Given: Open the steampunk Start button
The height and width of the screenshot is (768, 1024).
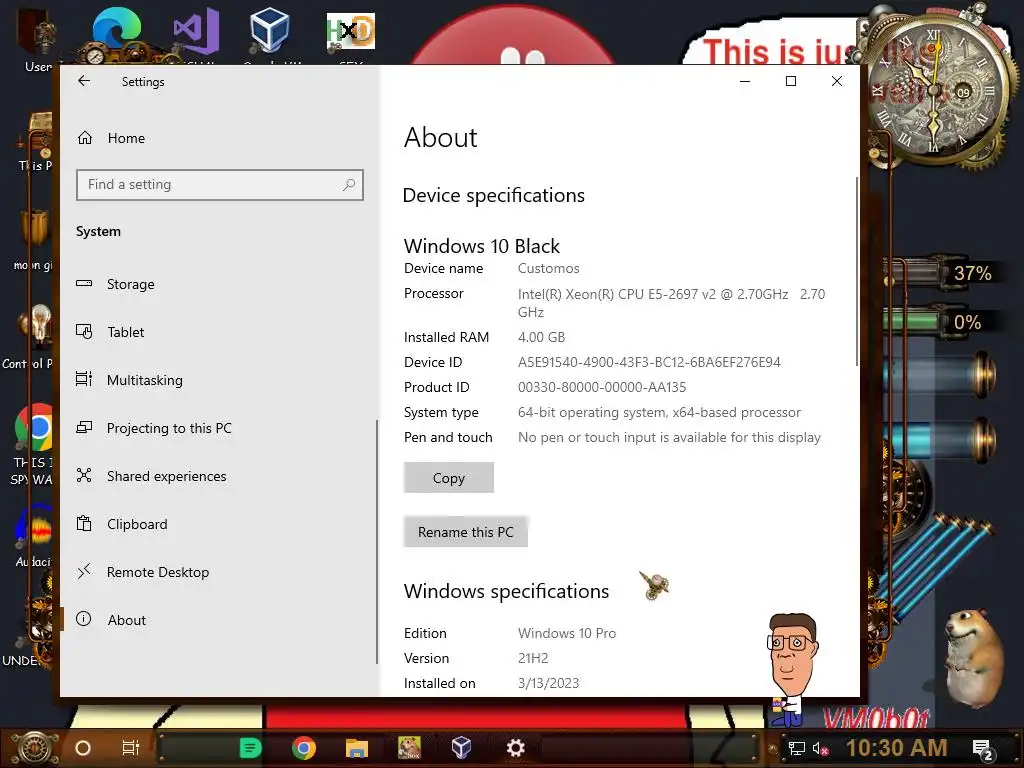Looking at the screenshot, I should point(36,748).
